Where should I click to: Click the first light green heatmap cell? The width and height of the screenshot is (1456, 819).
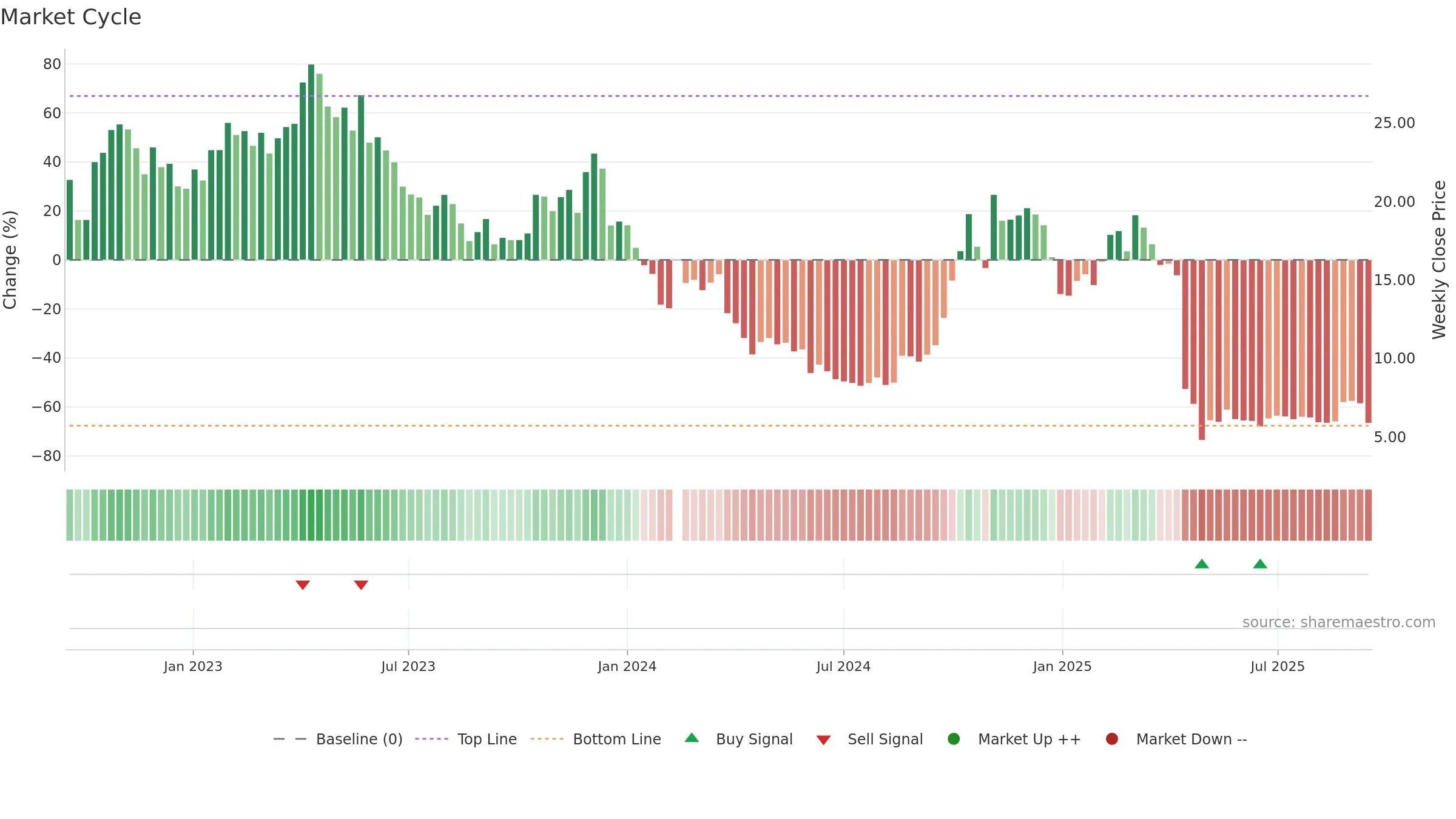[x=70, y=515]
